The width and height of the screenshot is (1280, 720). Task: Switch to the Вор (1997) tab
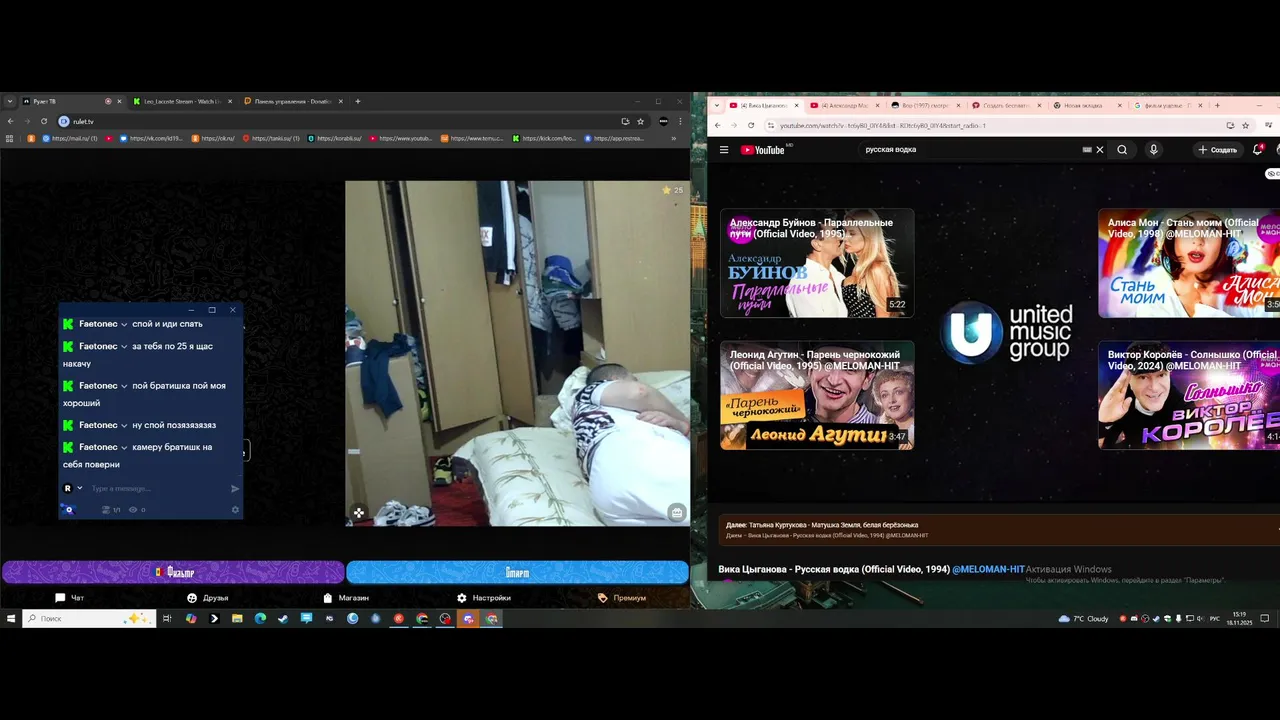coord(924,105)
